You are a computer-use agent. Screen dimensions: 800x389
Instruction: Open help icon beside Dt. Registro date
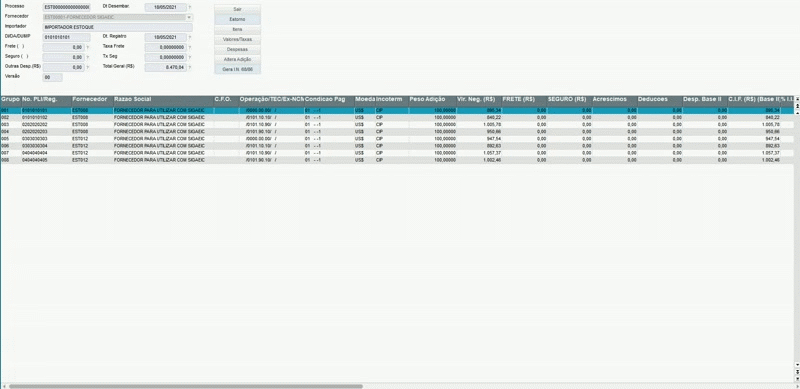pyautogui.click(x=190, y=38)
